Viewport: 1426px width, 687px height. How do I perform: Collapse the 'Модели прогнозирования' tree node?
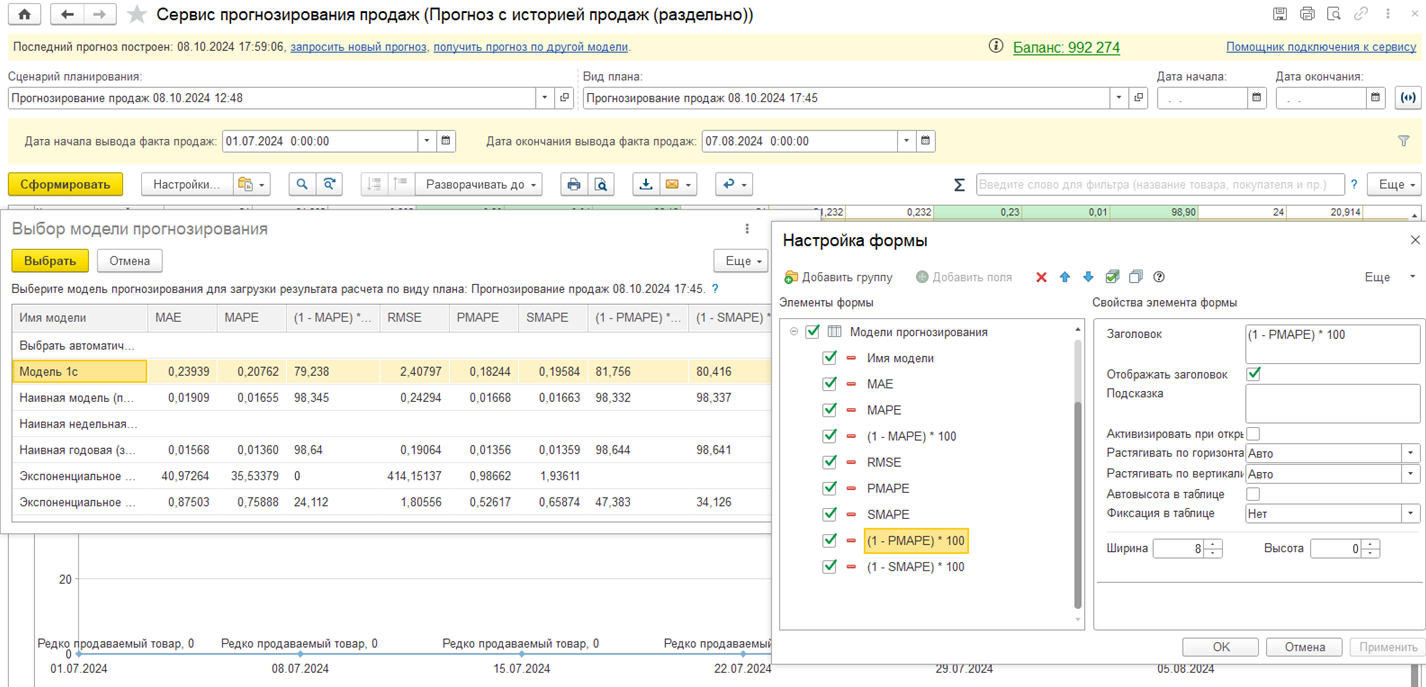[794, 332]
